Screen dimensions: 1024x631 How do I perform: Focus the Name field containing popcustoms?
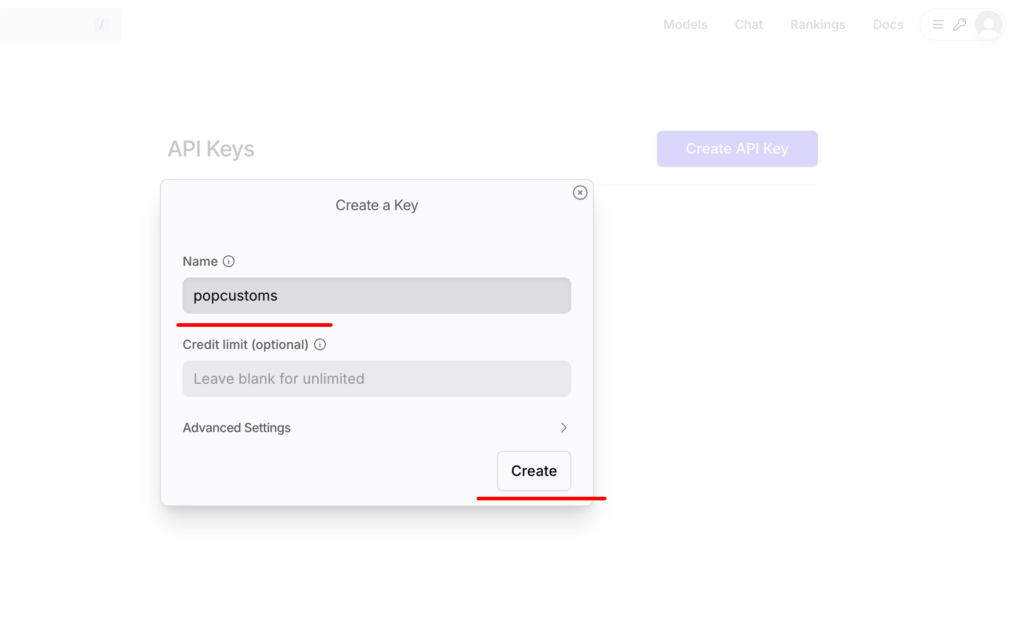(x=376, y=296)
